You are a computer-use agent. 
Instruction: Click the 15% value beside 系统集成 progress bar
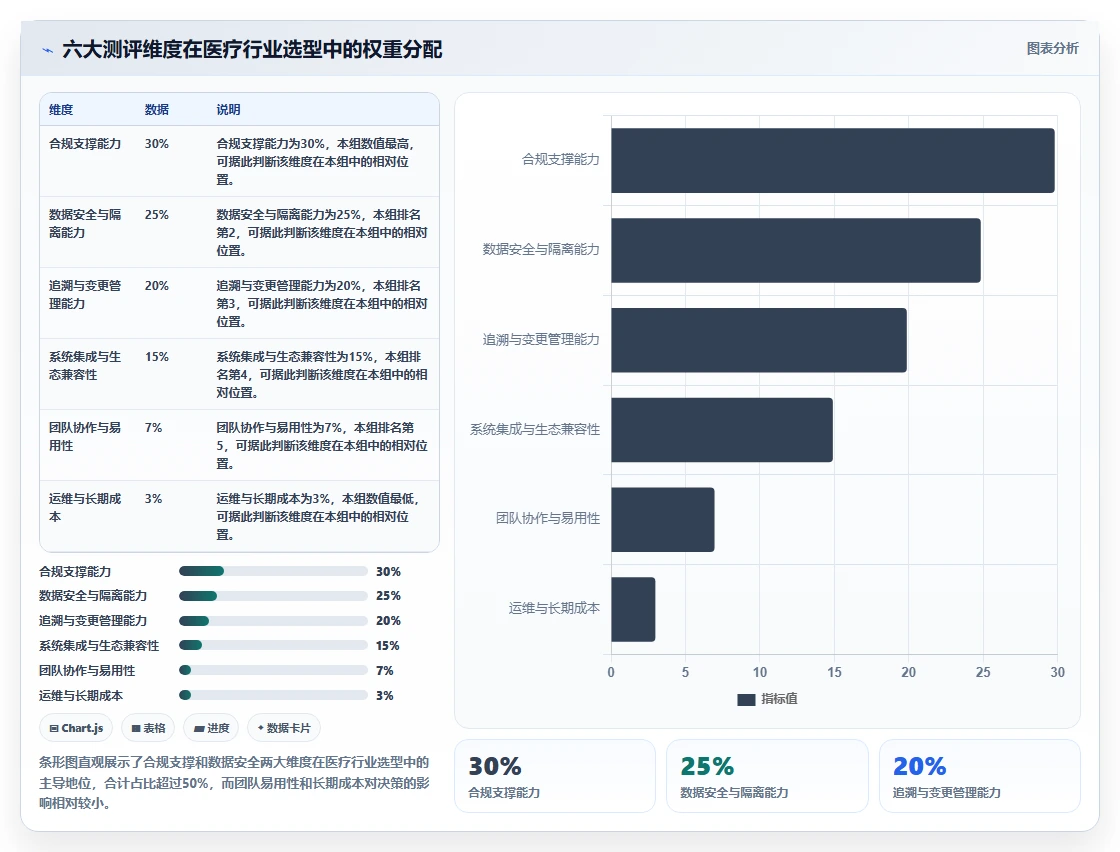click(x=388, y=646)
